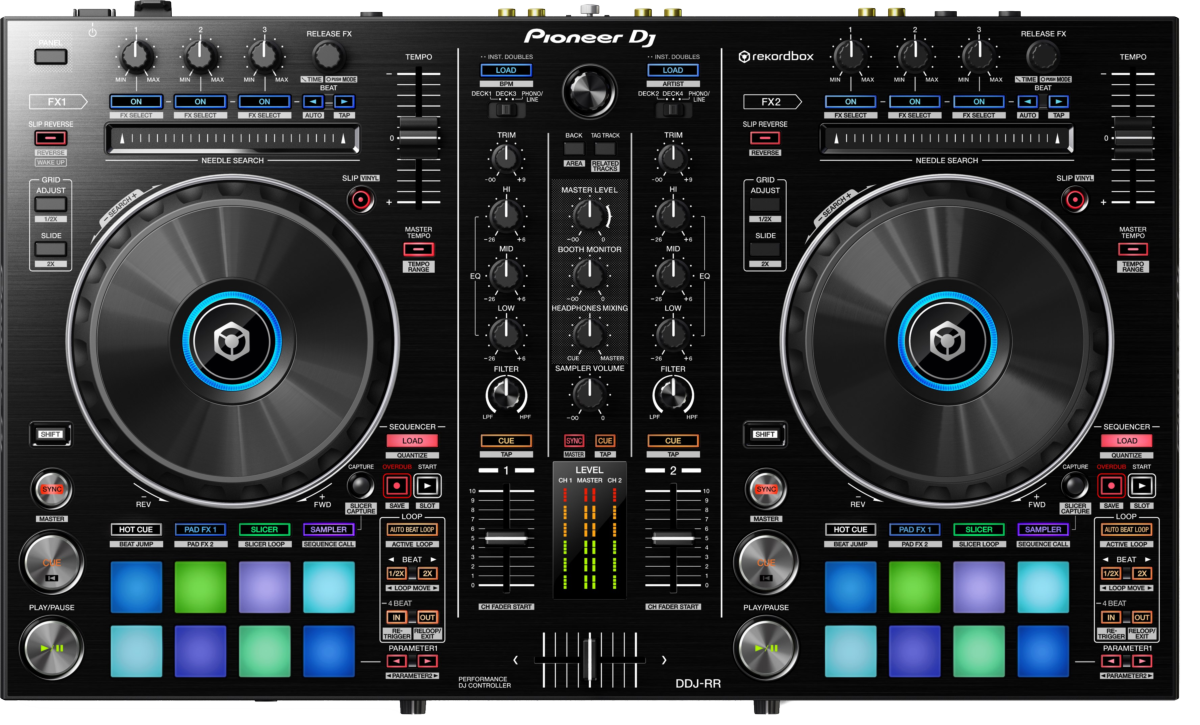Click the crossfader handle
The height and width of the screenshot is (725, 1200).
[x=589, y=660]
